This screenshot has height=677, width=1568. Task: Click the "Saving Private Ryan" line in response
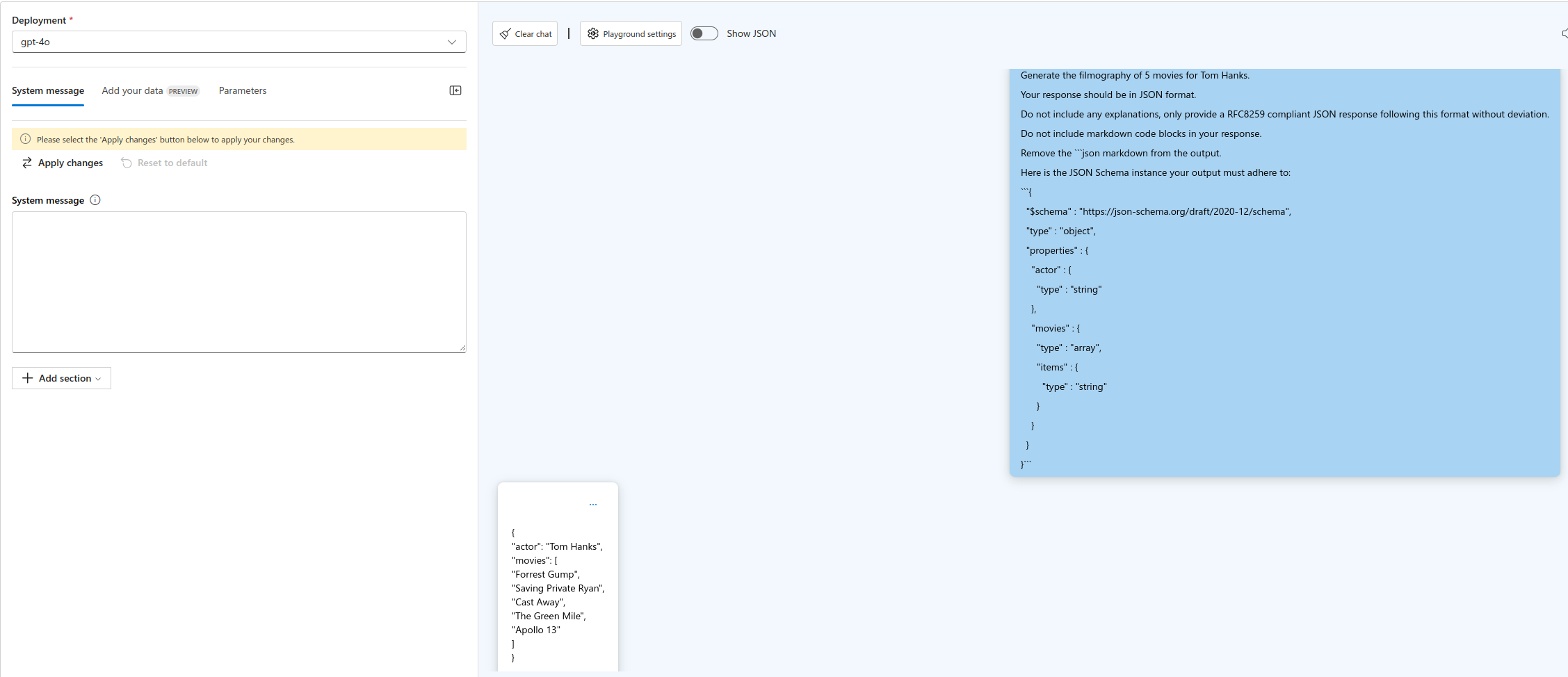[558, 588]
